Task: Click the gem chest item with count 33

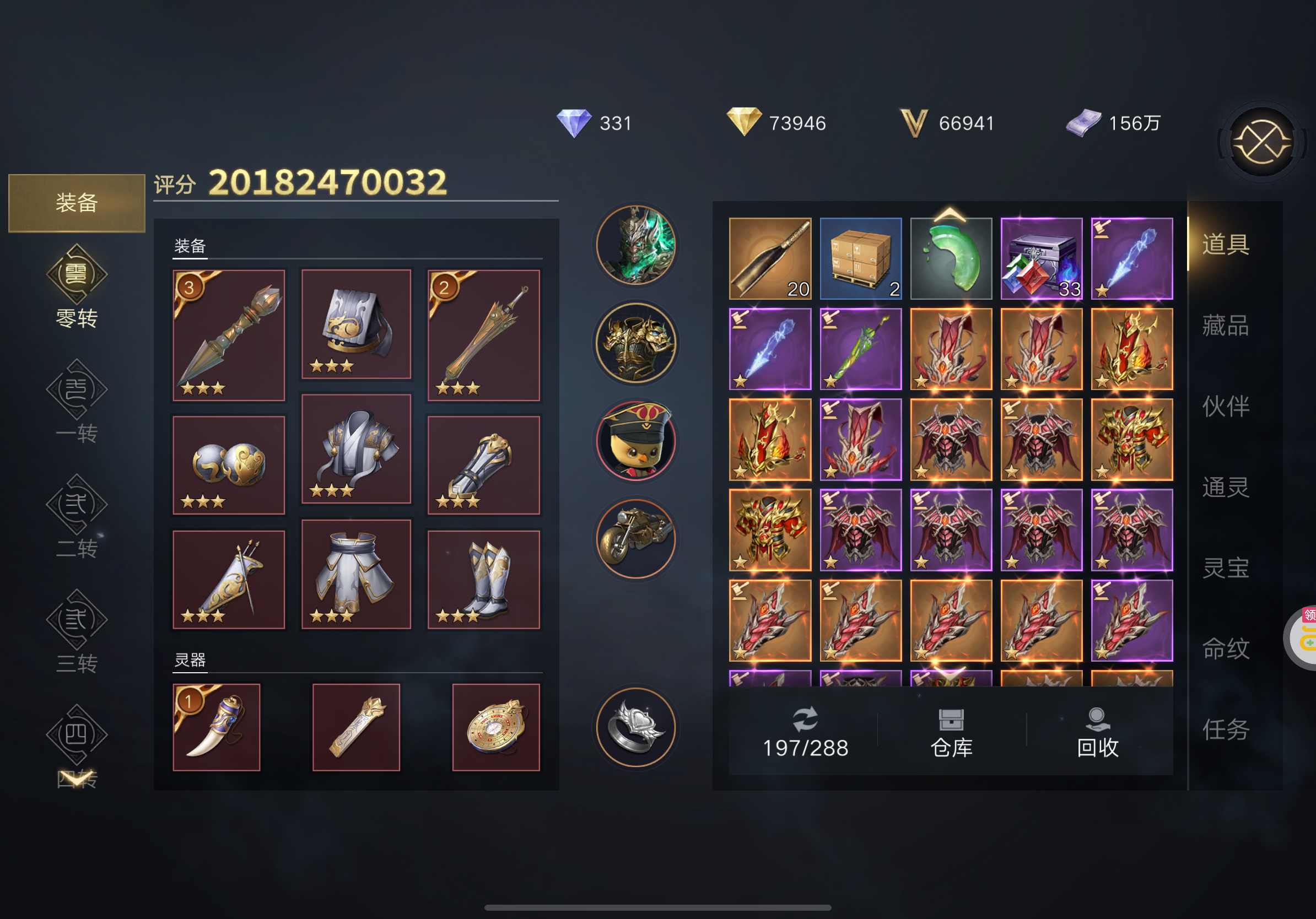Action: (x=1042, y=258)
